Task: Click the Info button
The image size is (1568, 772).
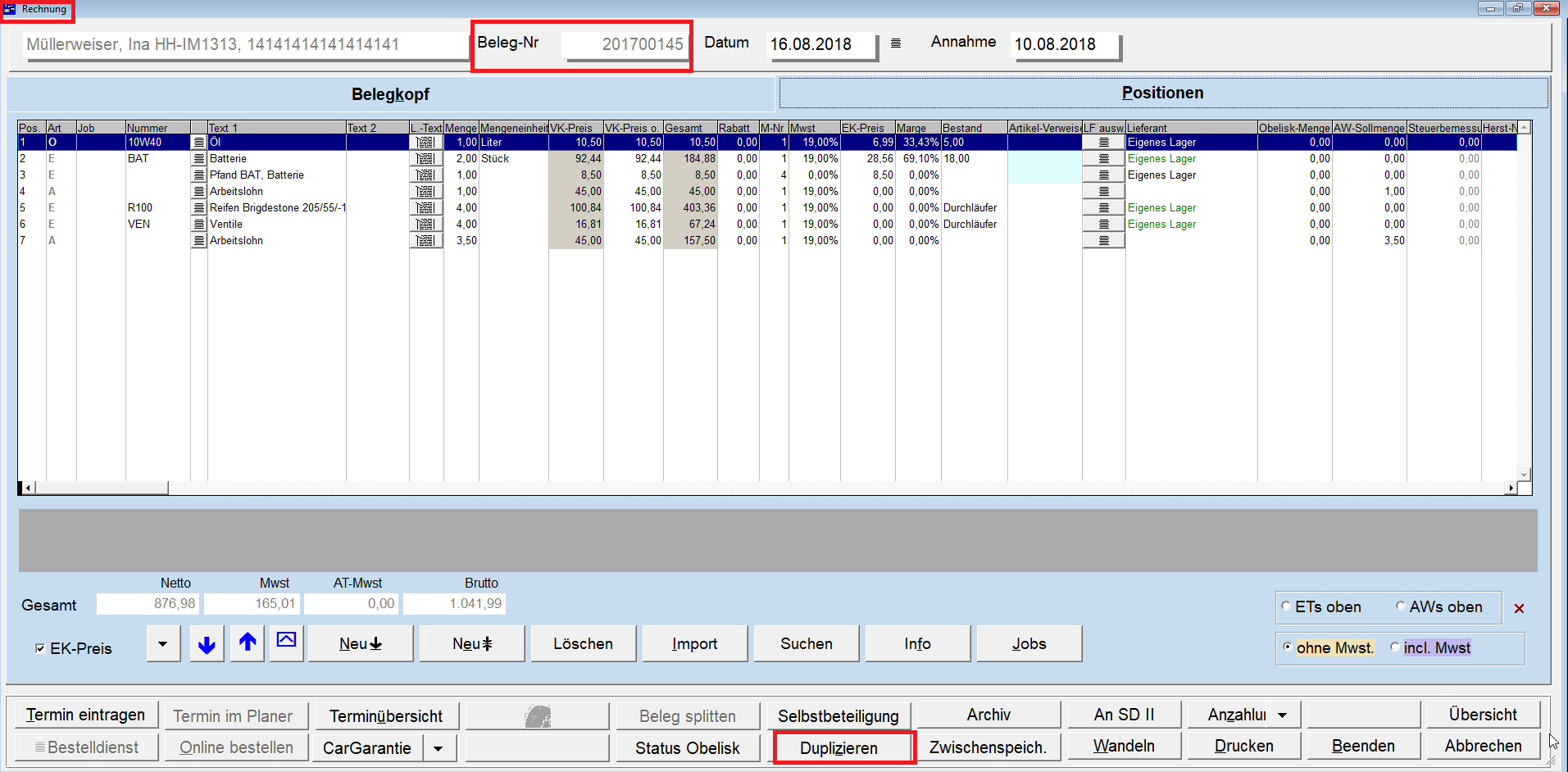Action: click(918, 643)
